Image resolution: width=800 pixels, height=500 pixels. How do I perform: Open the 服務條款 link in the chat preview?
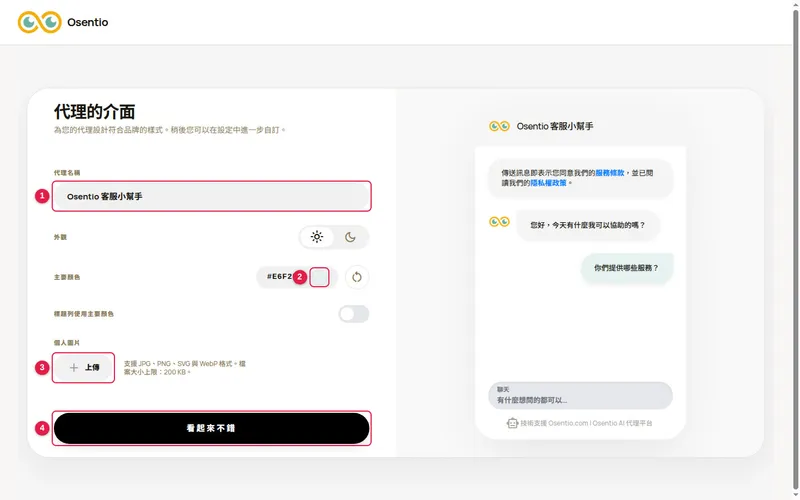[610, 173]
